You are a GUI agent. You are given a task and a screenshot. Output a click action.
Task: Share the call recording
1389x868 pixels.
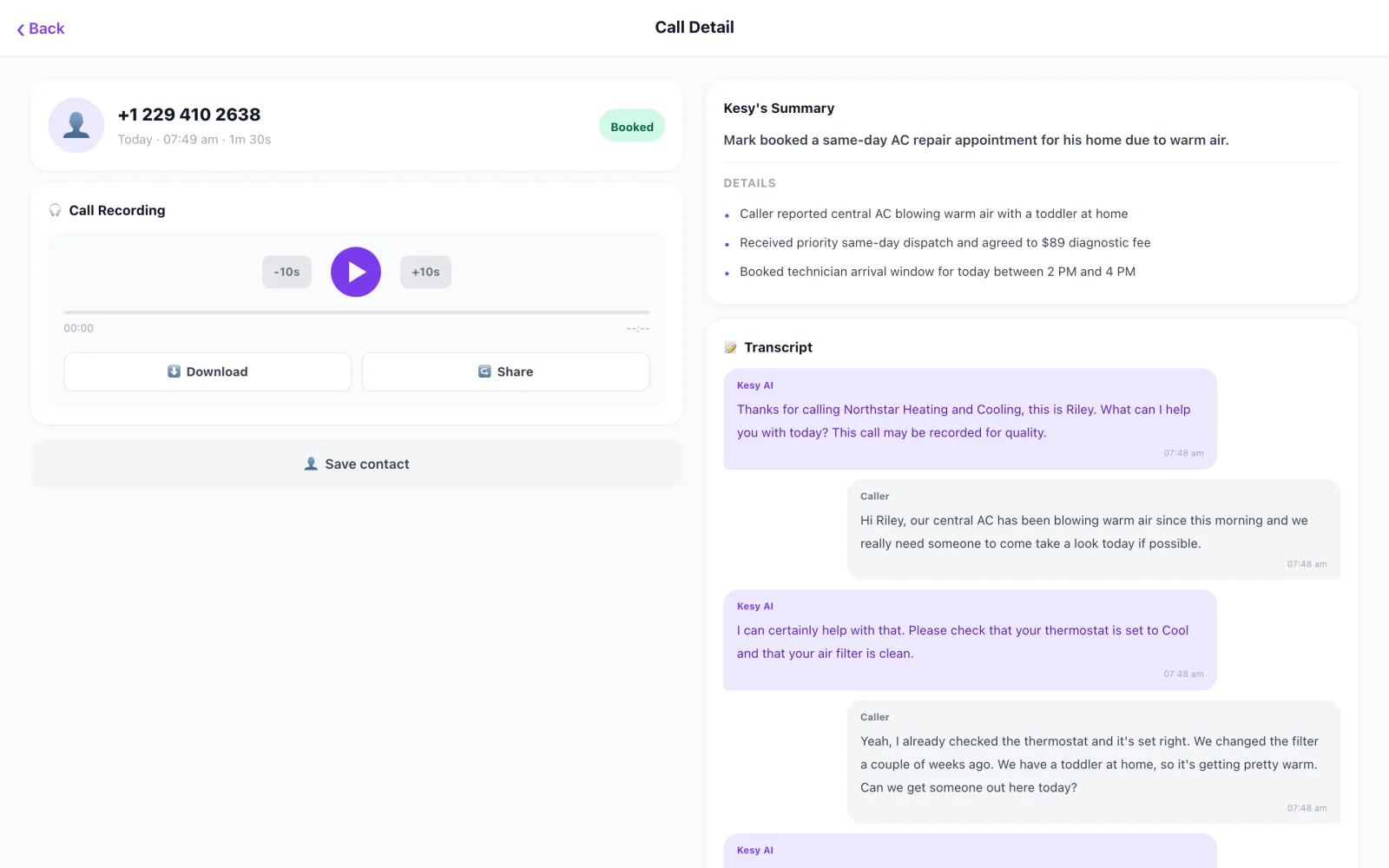[506, 372]
